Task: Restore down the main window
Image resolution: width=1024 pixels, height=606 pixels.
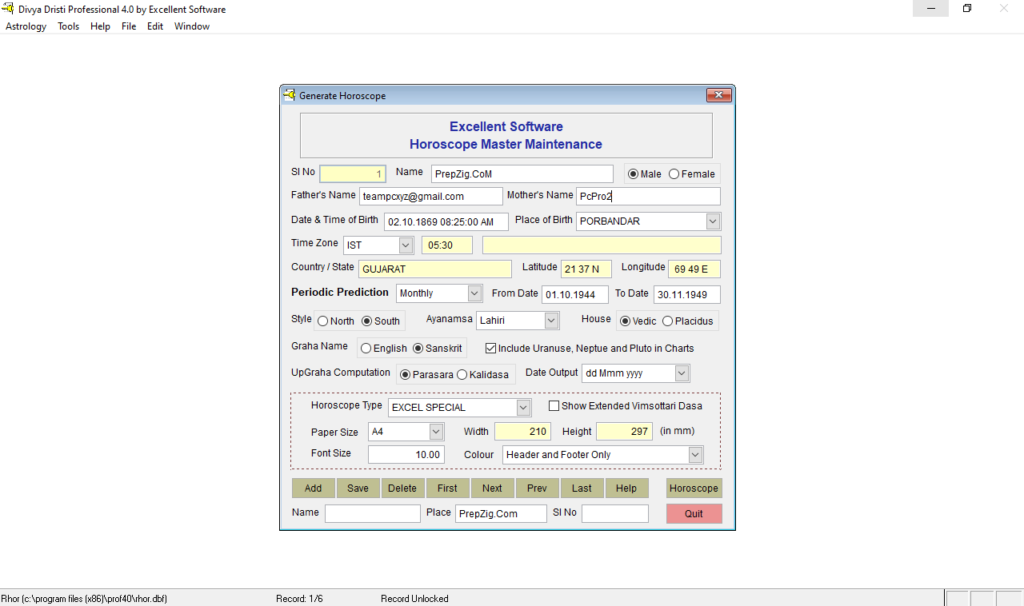Action: pos(967,8)
